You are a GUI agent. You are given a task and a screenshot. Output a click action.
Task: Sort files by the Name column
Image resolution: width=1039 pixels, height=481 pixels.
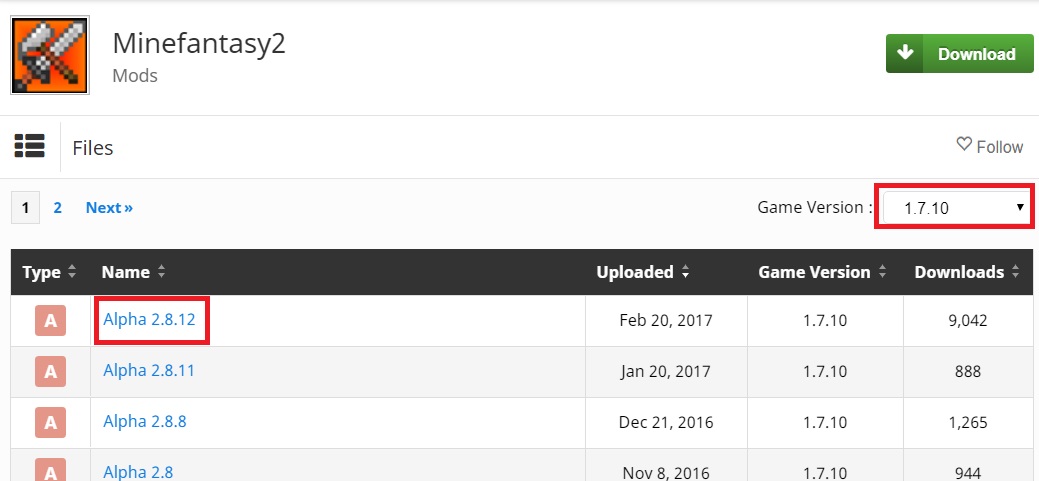[134, 272]
